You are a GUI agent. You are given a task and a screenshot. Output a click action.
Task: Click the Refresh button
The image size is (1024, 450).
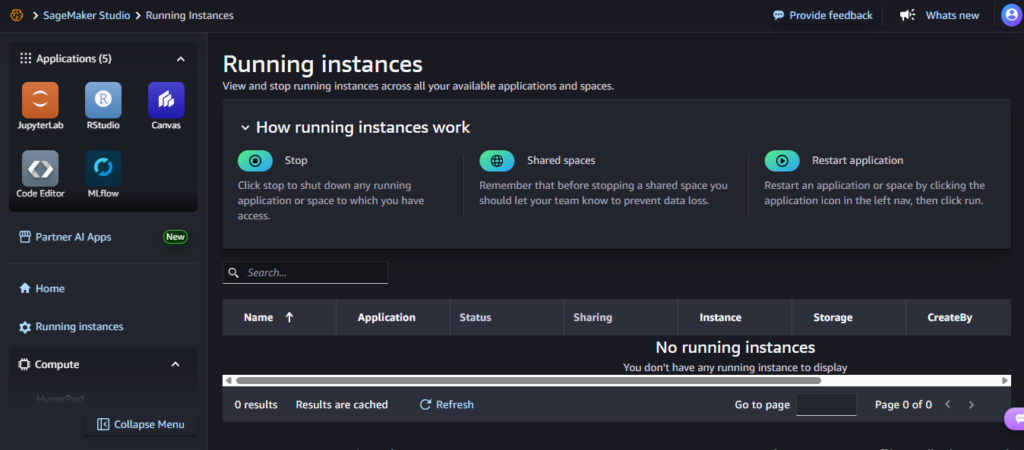point(447,405)
